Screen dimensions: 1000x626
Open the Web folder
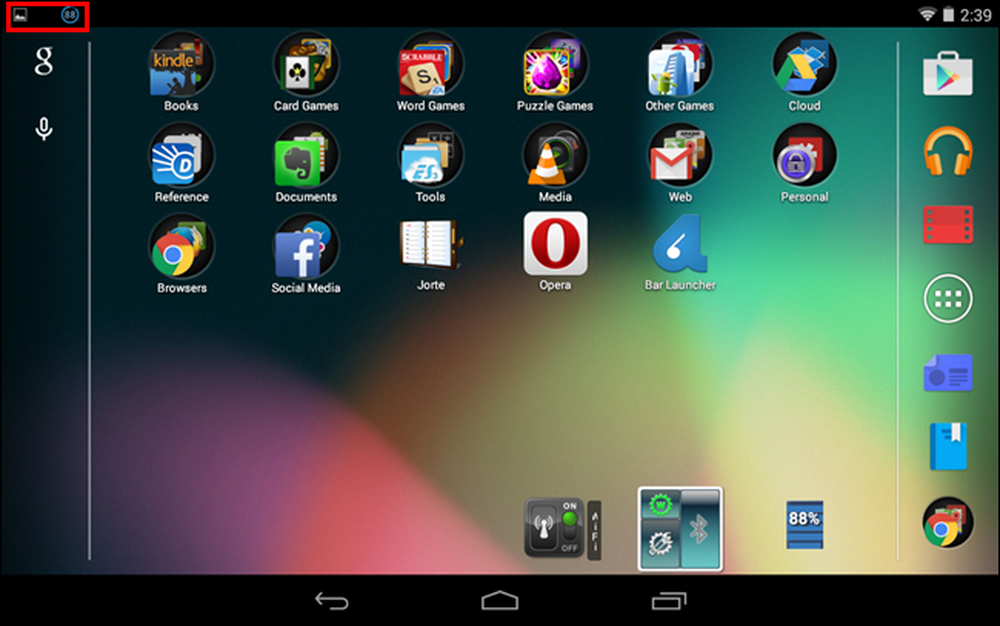point(680,156)
